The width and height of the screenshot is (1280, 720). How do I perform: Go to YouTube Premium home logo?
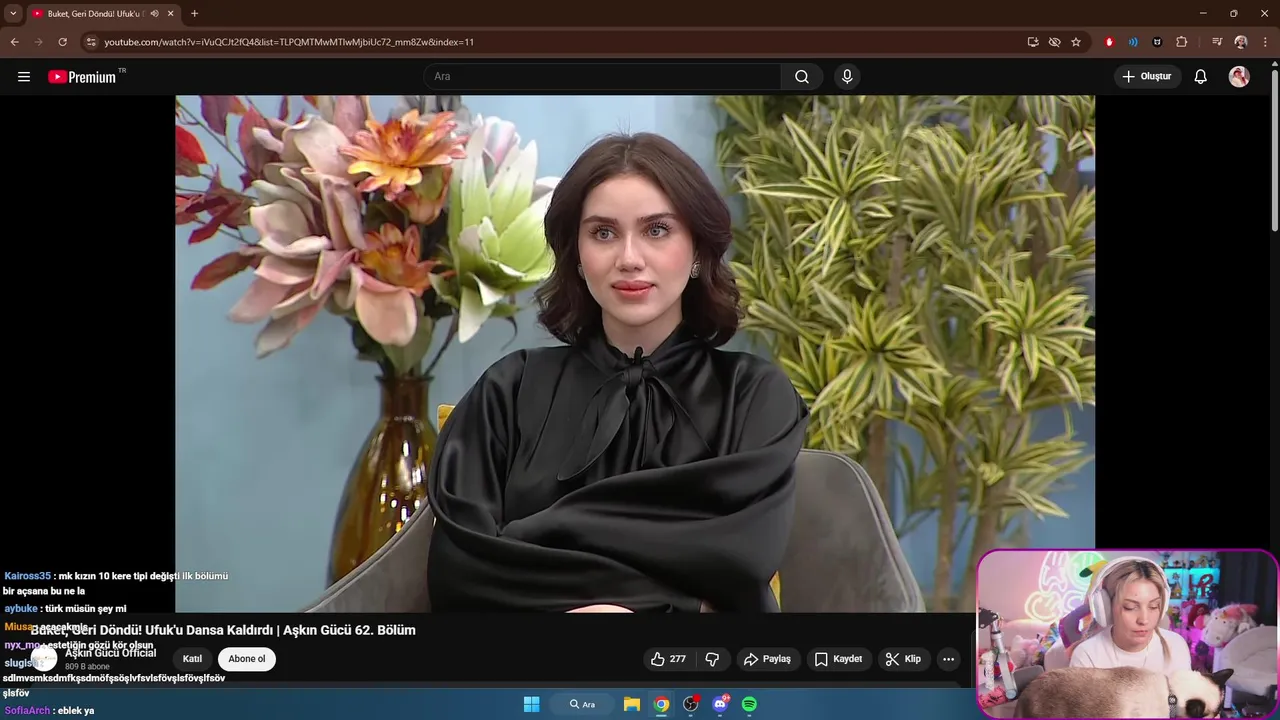coord(82,77)
